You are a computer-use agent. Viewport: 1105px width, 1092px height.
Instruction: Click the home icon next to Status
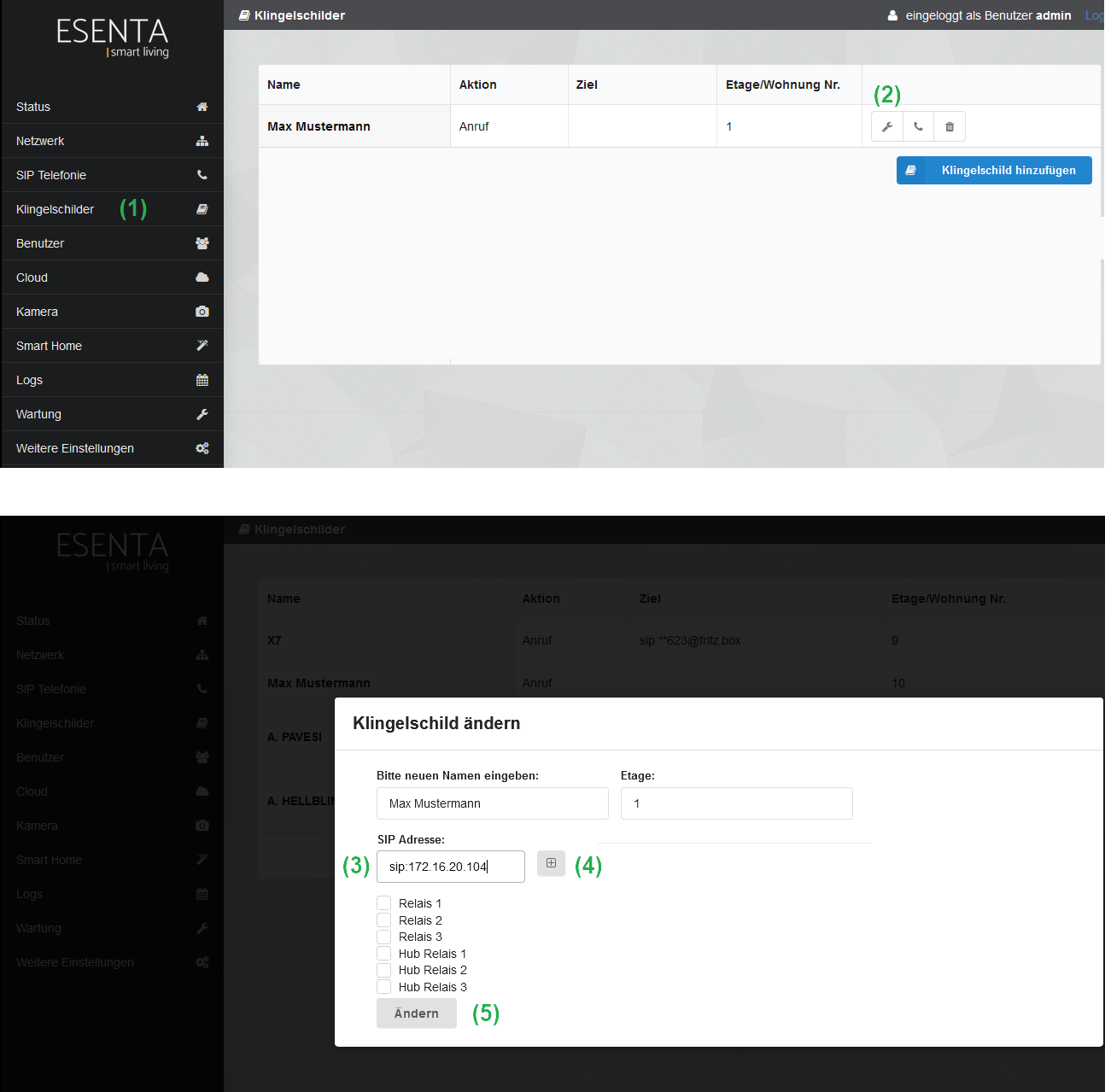[x=202, y=107]
